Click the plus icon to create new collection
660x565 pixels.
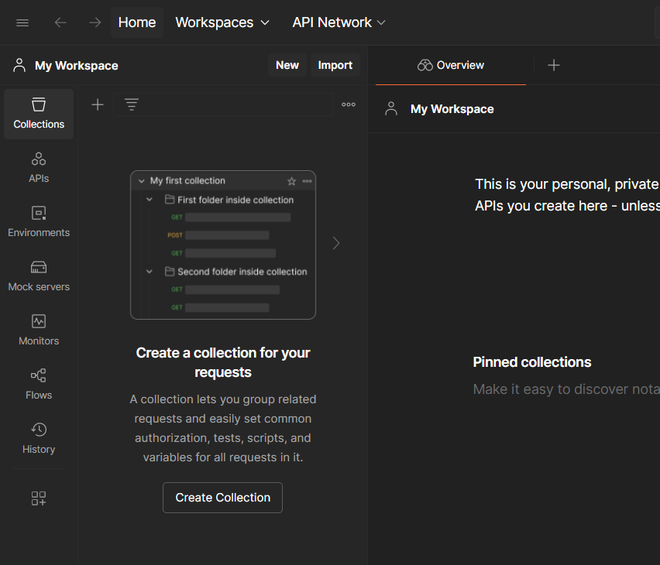pyautogui.click(x=97, y=105)
